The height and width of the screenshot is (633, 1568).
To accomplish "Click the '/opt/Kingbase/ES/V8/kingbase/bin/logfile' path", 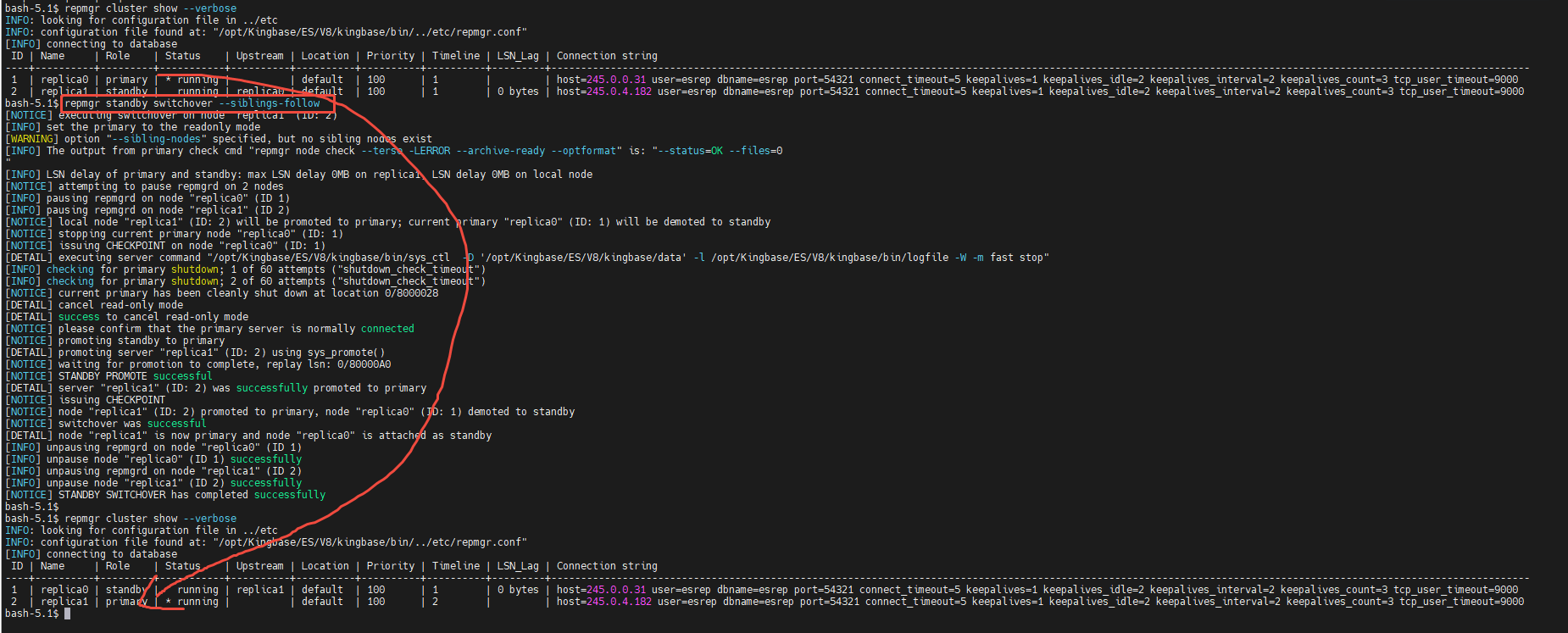I will pos(830,258).
